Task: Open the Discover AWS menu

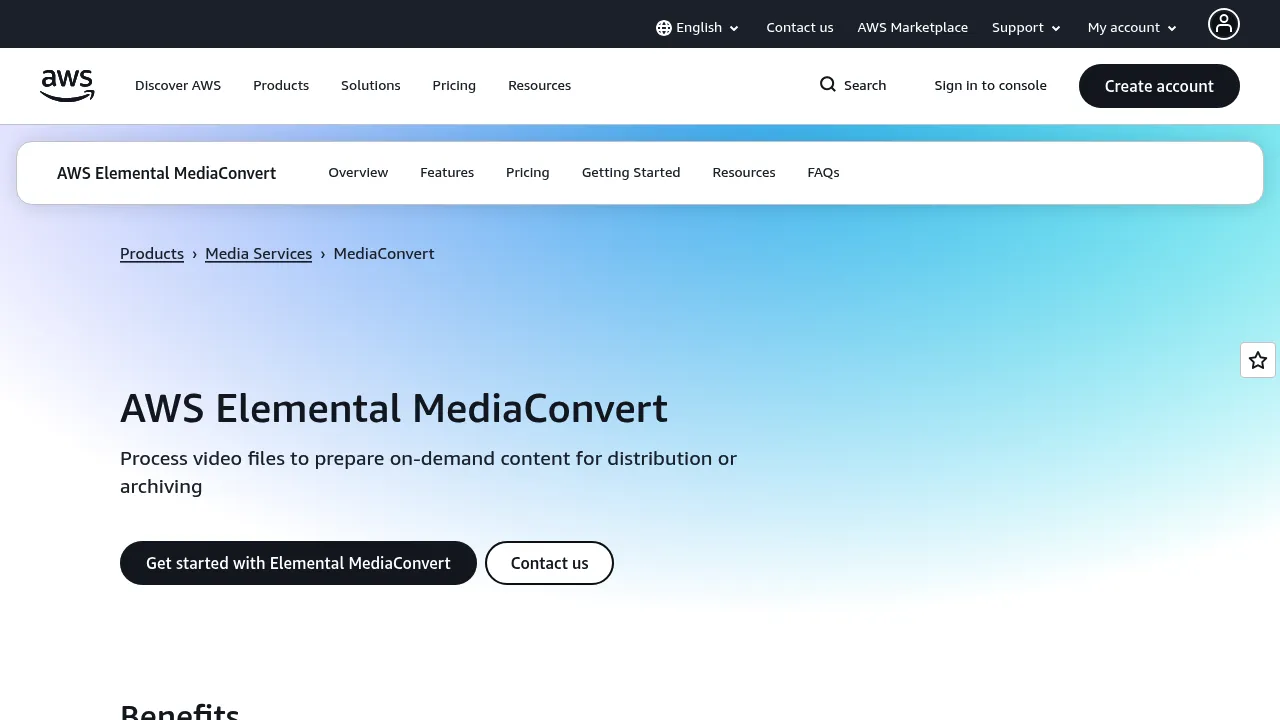Action: (178, 86)
